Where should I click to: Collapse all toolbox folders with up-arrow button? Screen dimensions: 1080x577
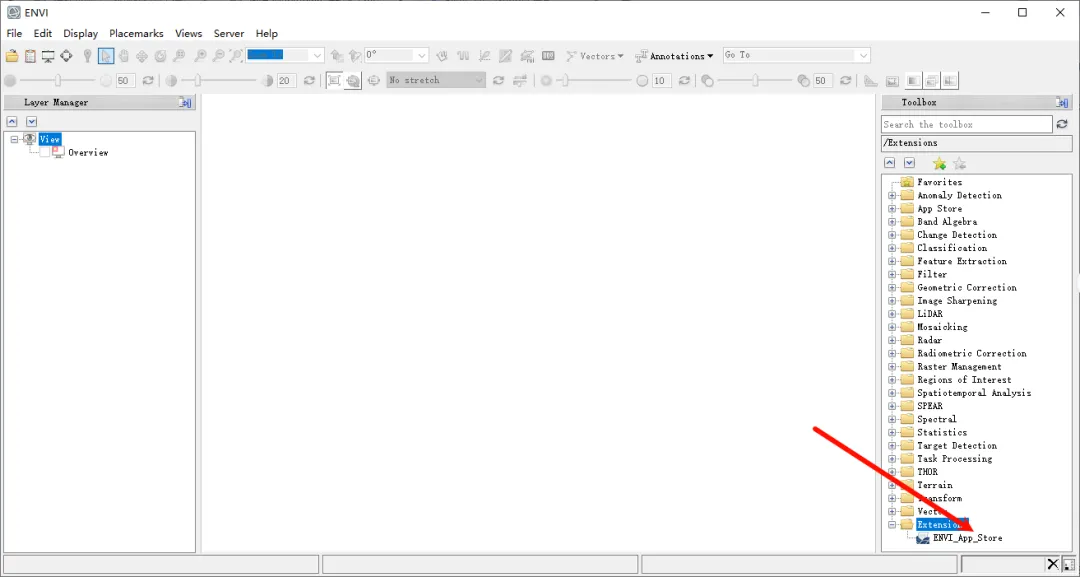click(889, 163)
